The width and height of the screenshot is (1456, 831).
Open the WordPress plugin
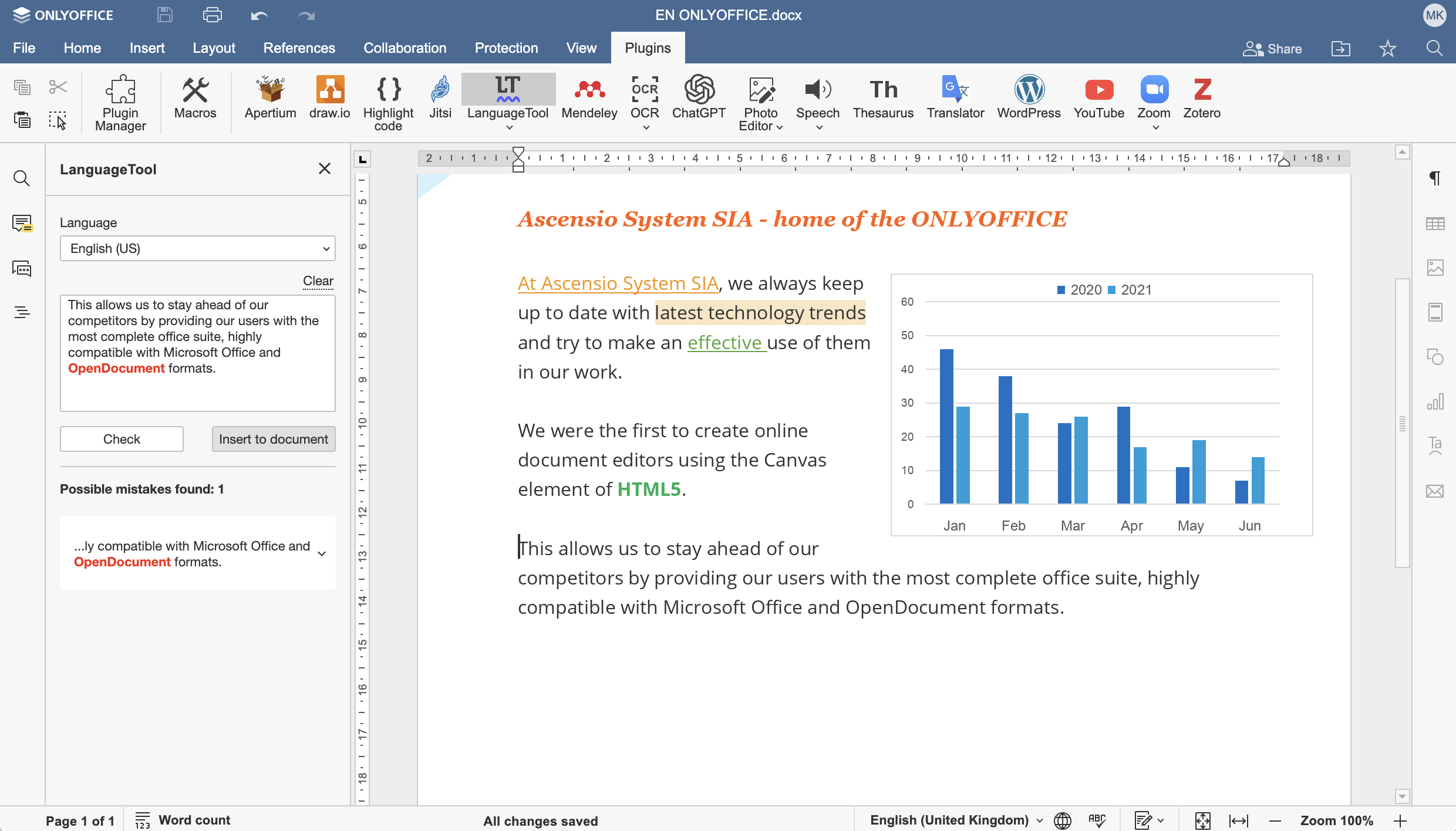click(1029, 99)
